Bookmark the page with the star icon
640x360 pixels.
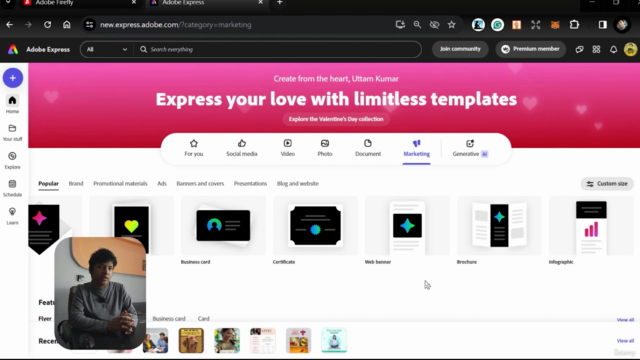[x=451, y=25]
